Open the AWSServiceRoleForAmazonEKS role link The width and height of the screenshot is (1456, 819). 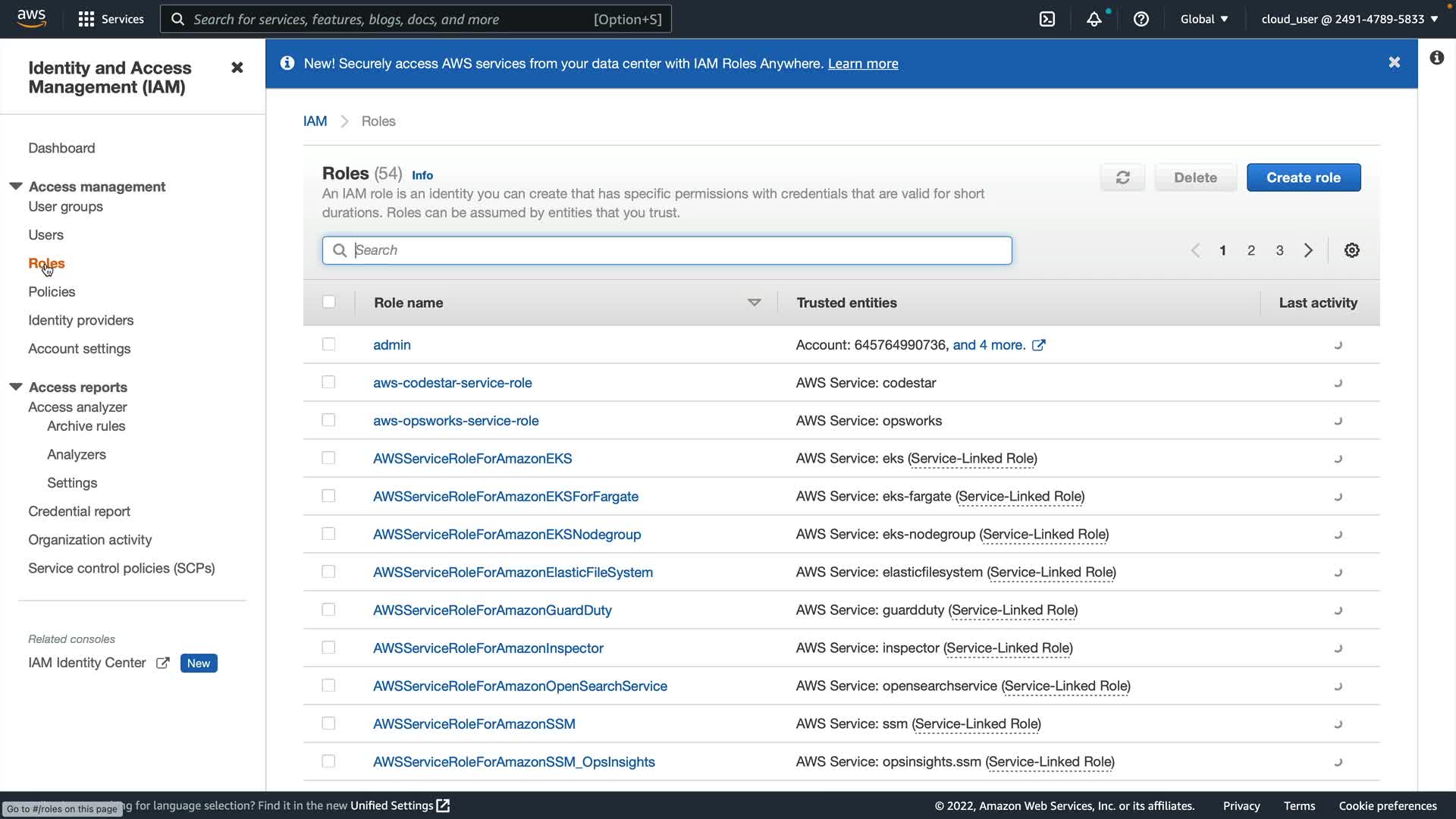472,458
